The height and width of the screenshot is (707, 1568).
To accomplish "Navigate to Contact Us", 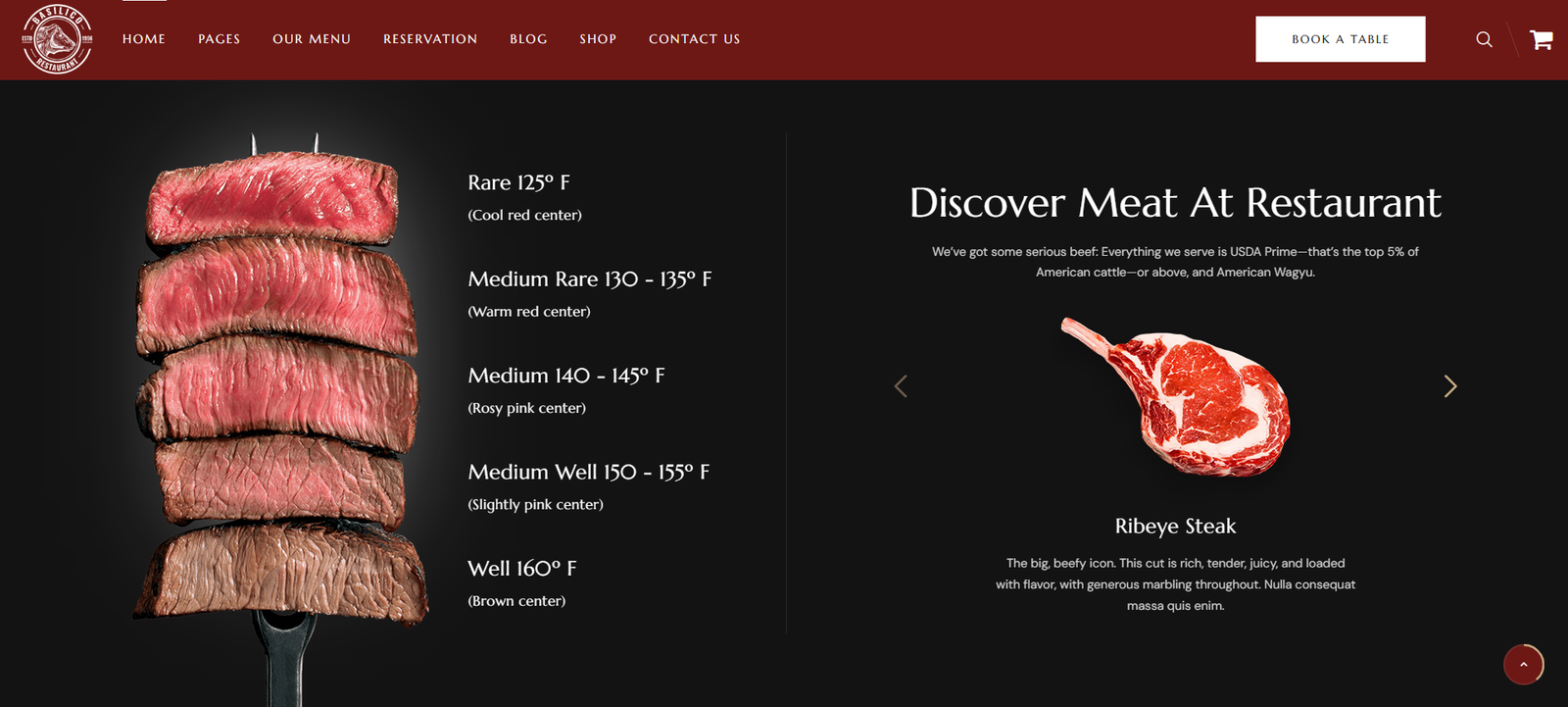I will tap(694, 39).
